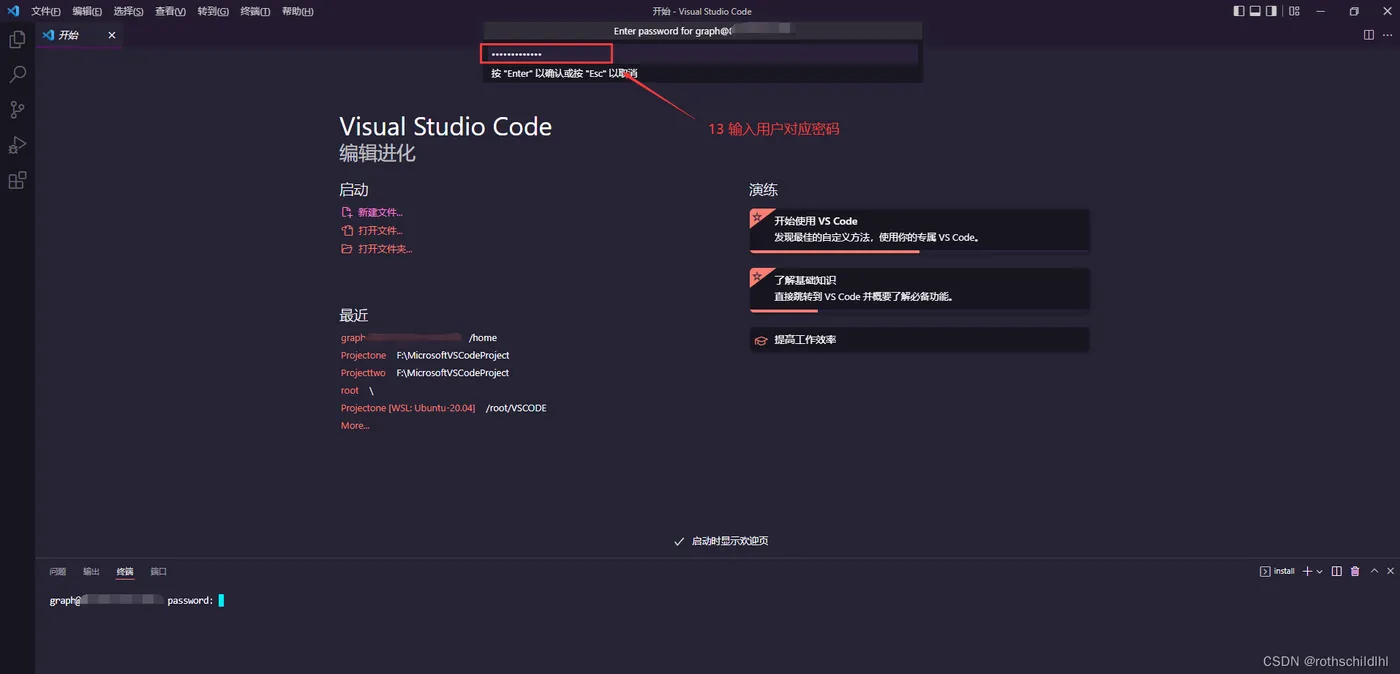The image size is (1400, 674).
Task: Switch to 输出 panel tab
Action: click(91, 572)
